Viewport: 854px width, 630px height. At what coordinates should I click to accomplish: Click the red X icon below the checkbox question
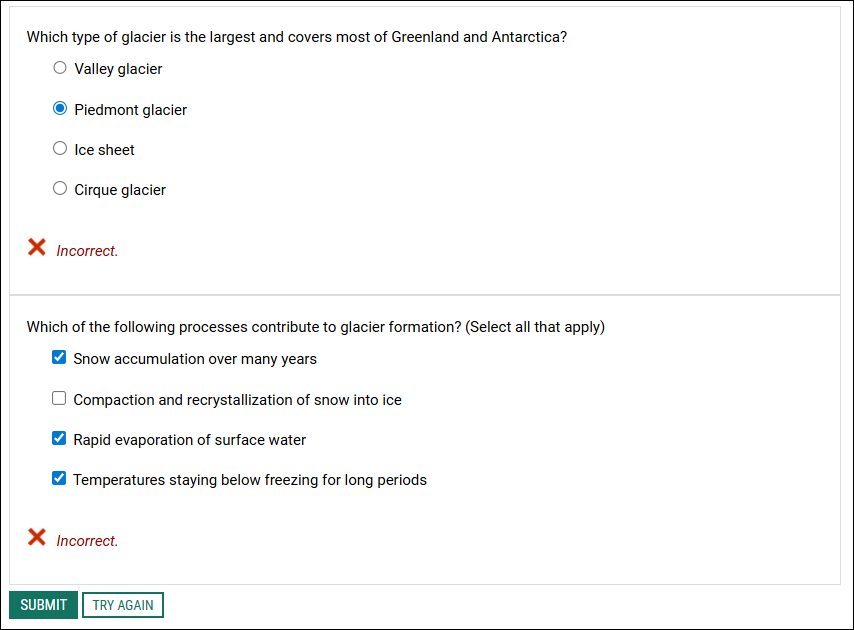(37, 537)
